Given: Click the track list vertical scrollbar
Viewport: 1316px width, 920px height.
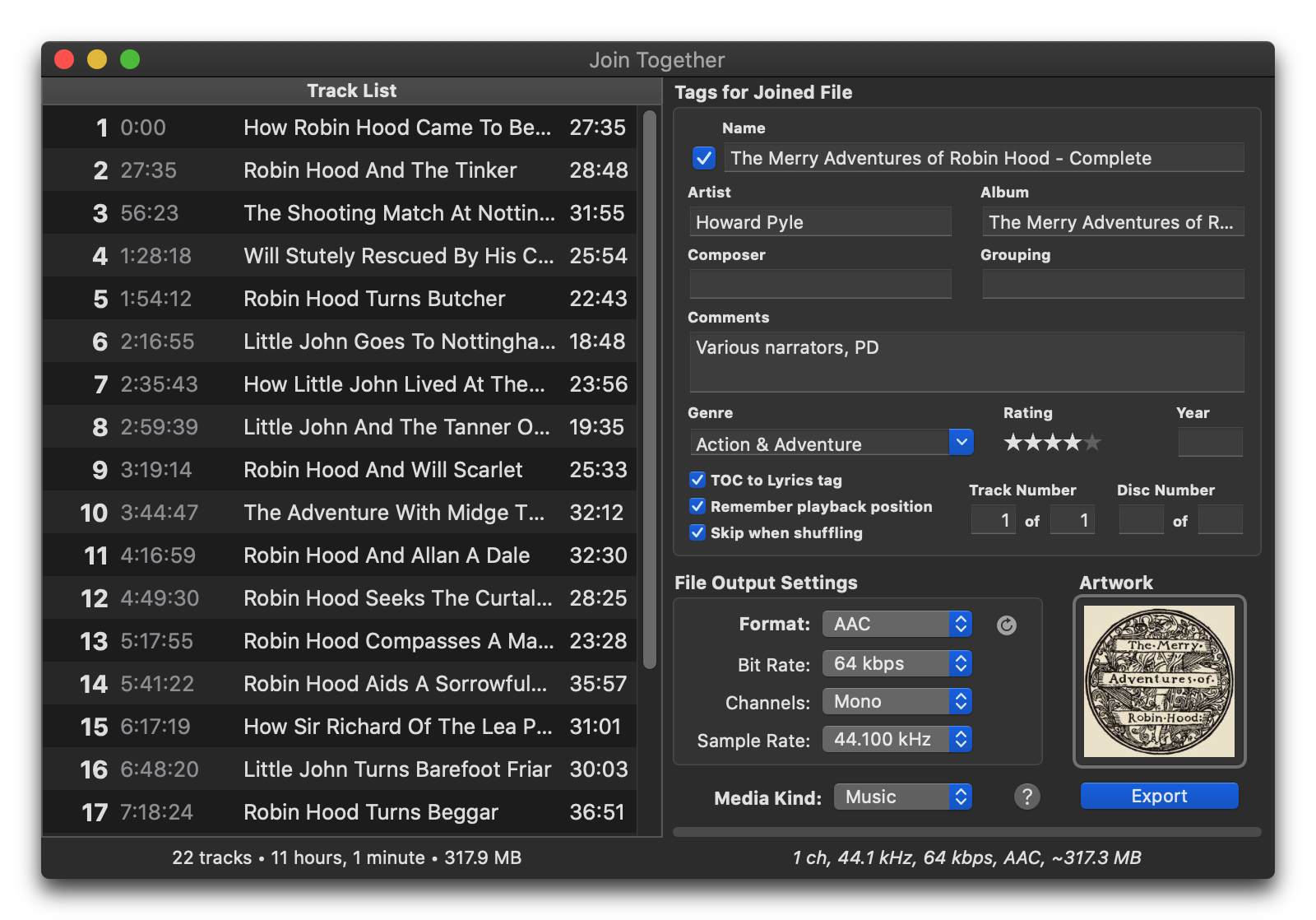Looking at the screenshot, I should [650, 389].
